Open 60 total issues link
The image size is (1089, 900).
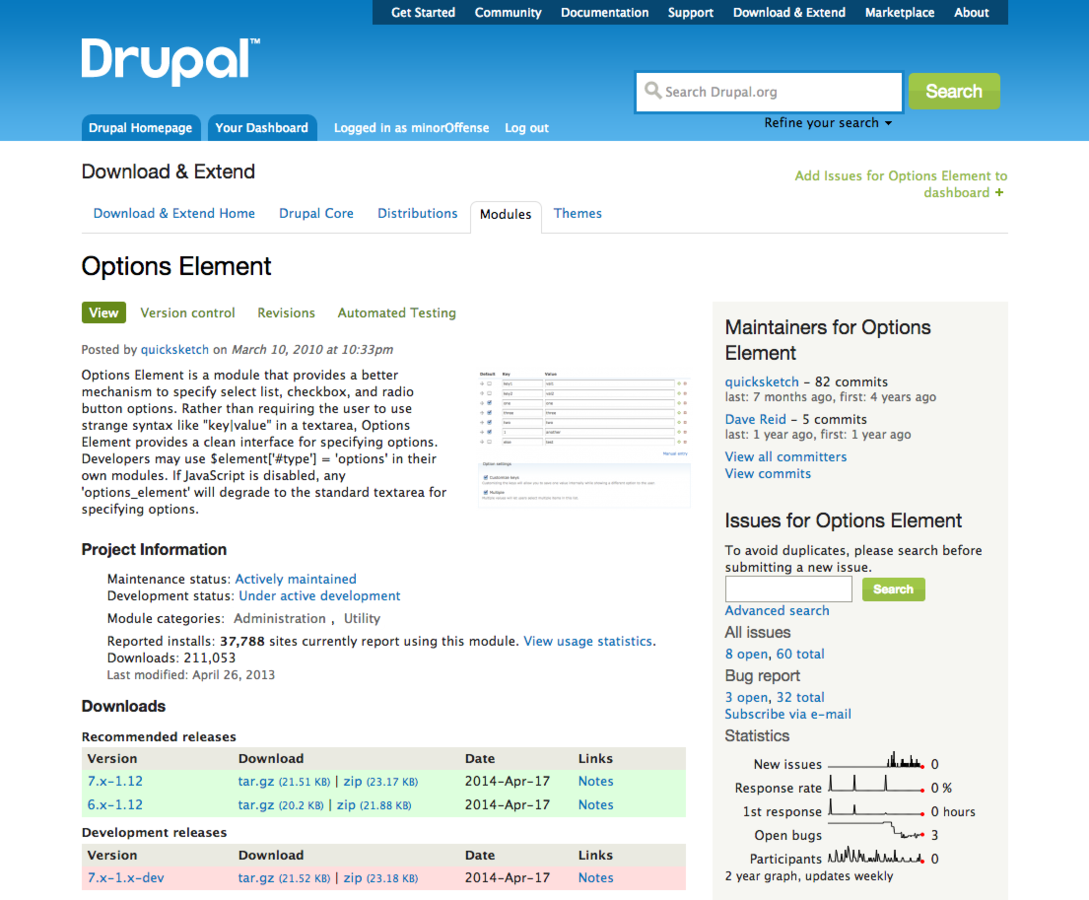tap(800, 654)
